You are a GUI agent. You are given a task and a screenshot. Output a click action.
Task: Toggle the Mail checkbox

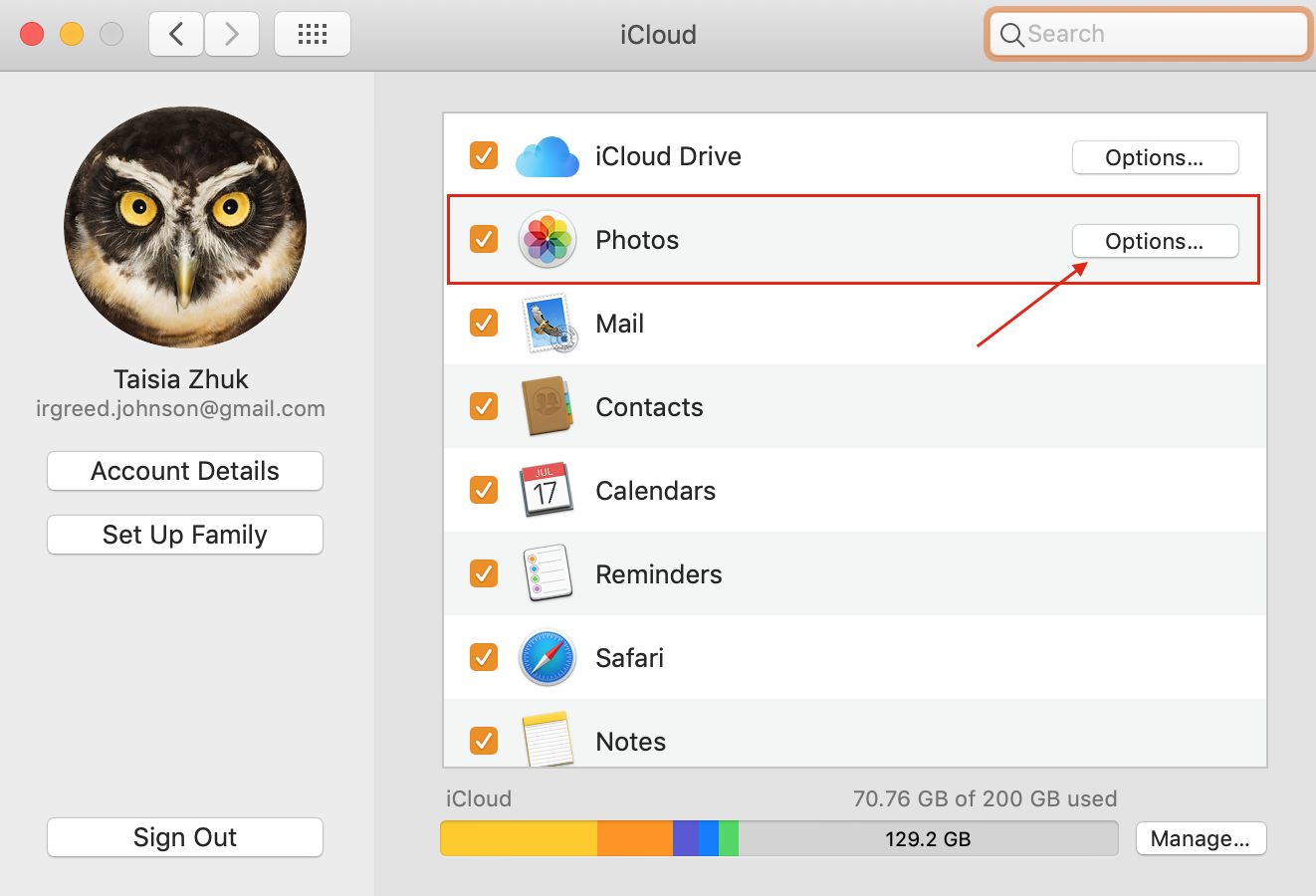click(x=484, y=323)
